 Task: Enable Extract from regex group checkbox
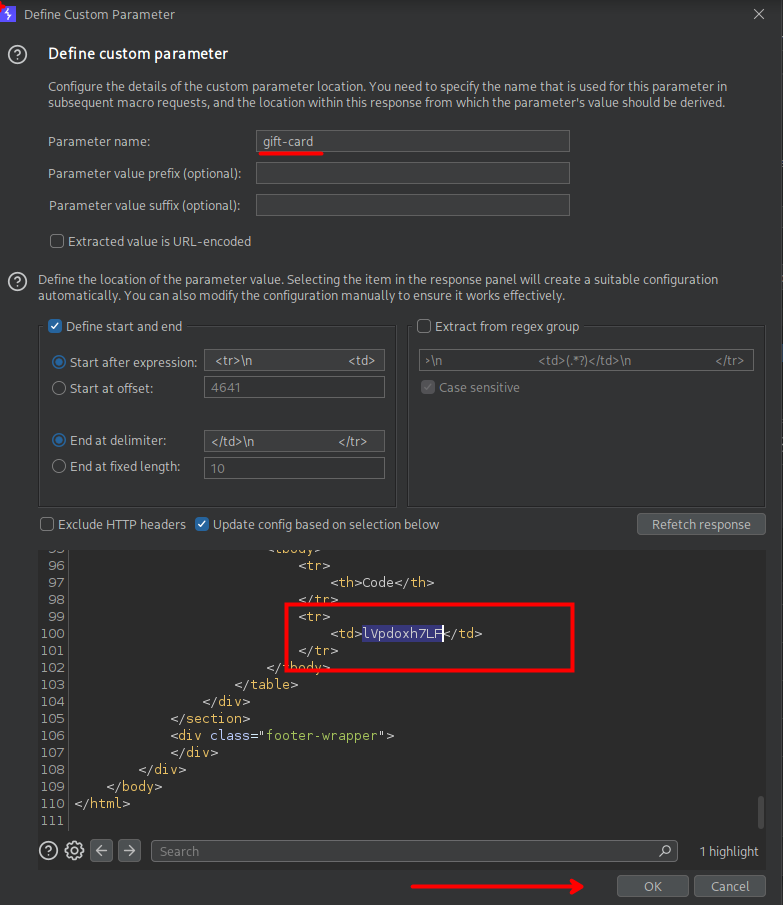tap(424, 326)
